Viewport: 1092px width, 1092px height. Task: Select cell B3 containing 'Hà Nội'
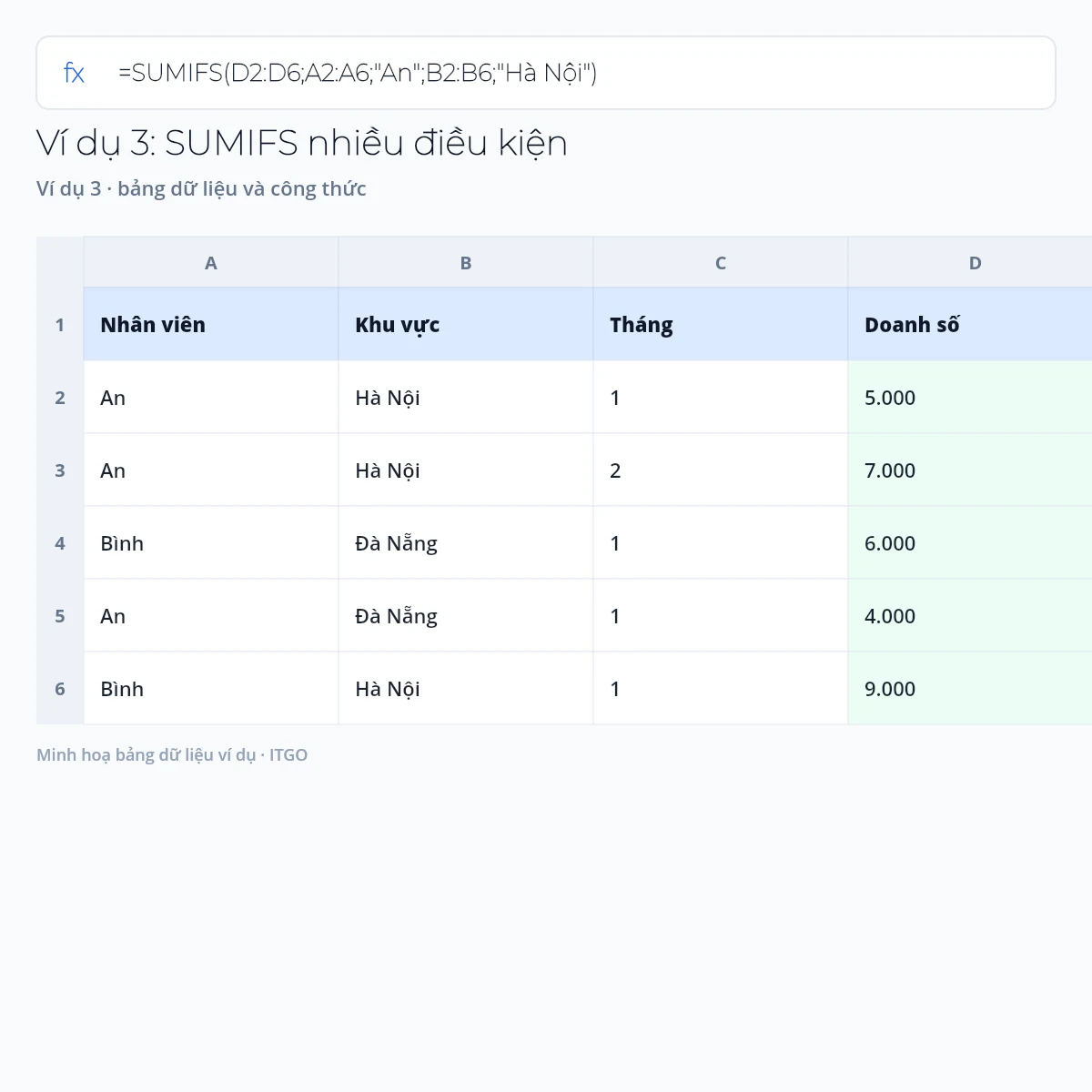point(466,470)
